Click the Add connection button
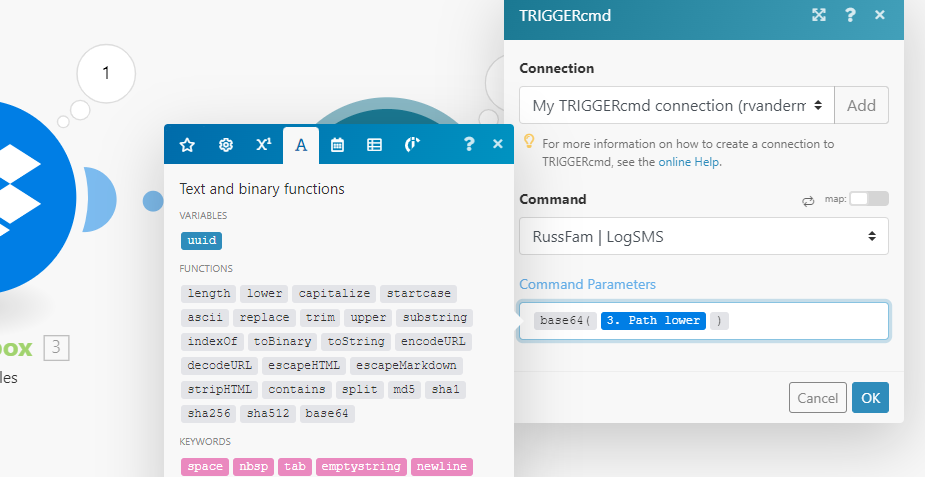Screen dimensions: 925x477 click(861, 106)
